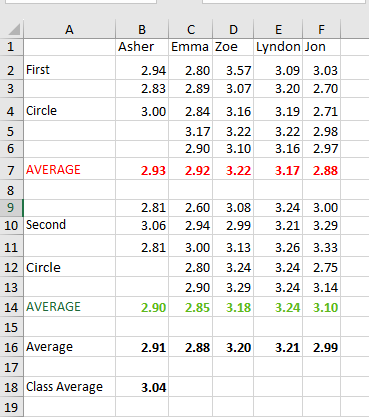369x417 pixels.
Task: Click the Emma name cell
Action: pos(191,47)
